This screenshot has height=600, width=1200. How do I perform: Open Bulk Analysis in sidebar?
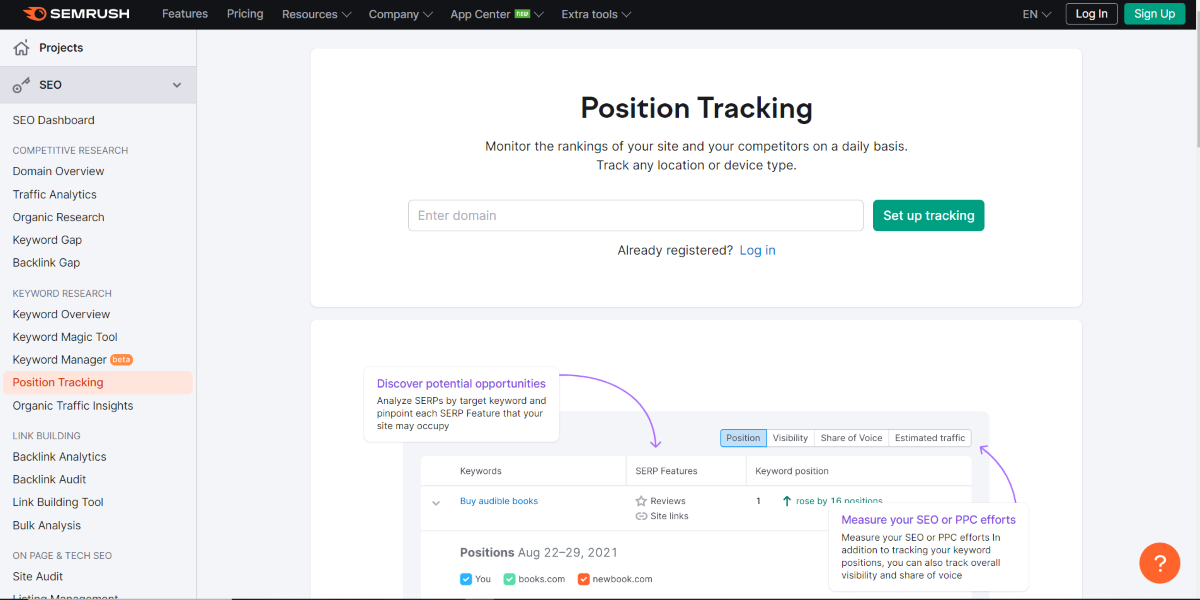pyautogui.click(x=47, y=525)
